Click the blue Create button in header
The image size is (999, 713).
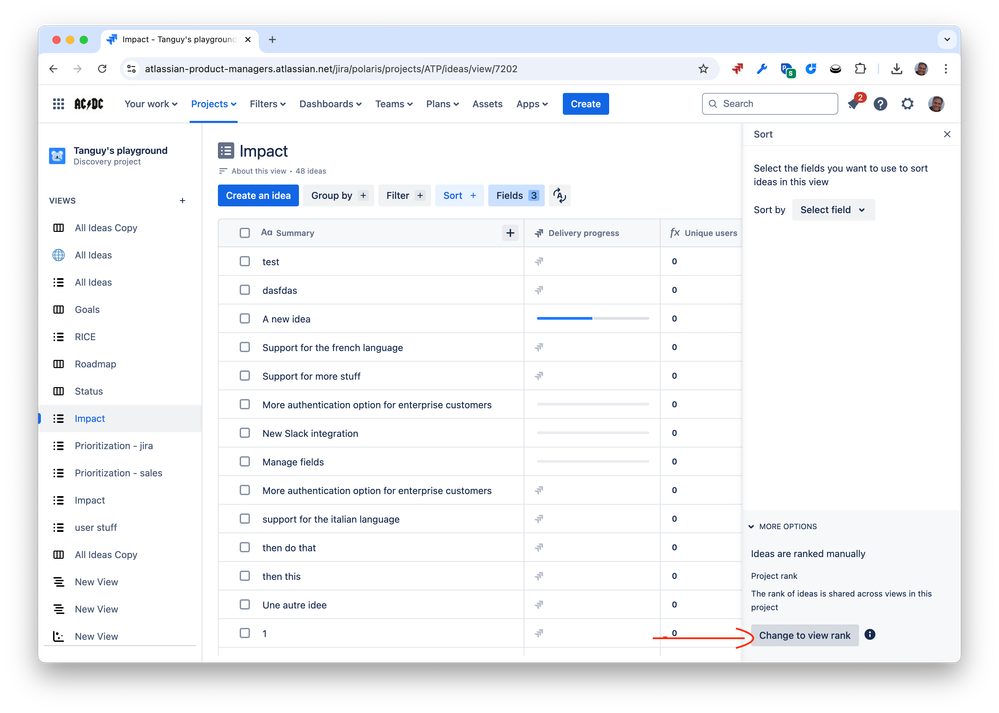(x=586, y=104)
